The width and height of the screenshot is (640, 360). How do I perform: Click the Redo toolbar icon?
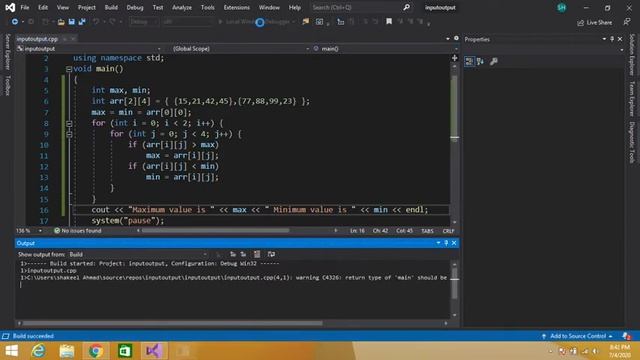(112, 22)
